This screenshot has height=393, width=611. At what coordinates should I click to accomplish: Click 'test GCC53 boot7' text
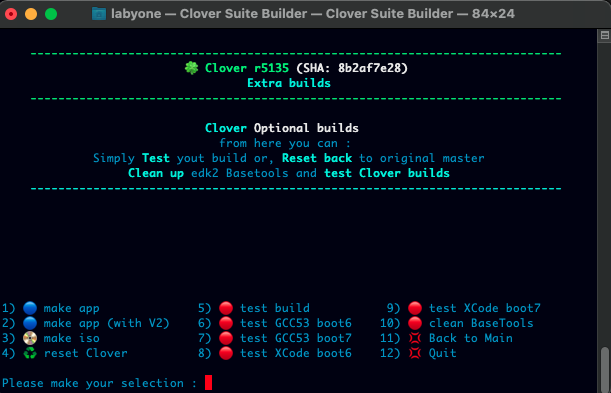(296, 338)
